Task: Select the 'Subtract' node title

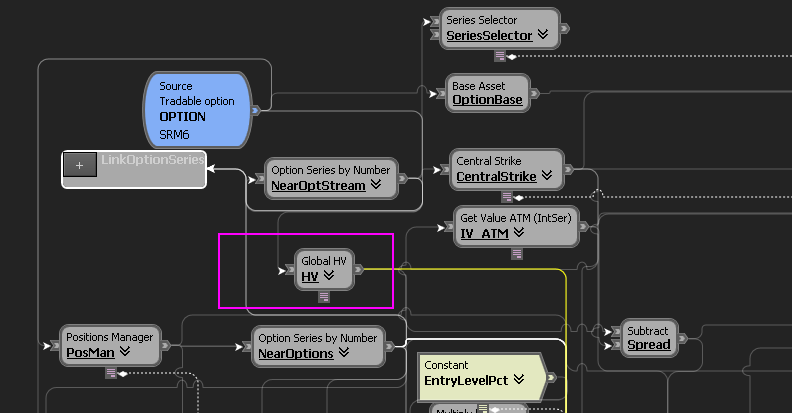Action: tap(648, 331)
